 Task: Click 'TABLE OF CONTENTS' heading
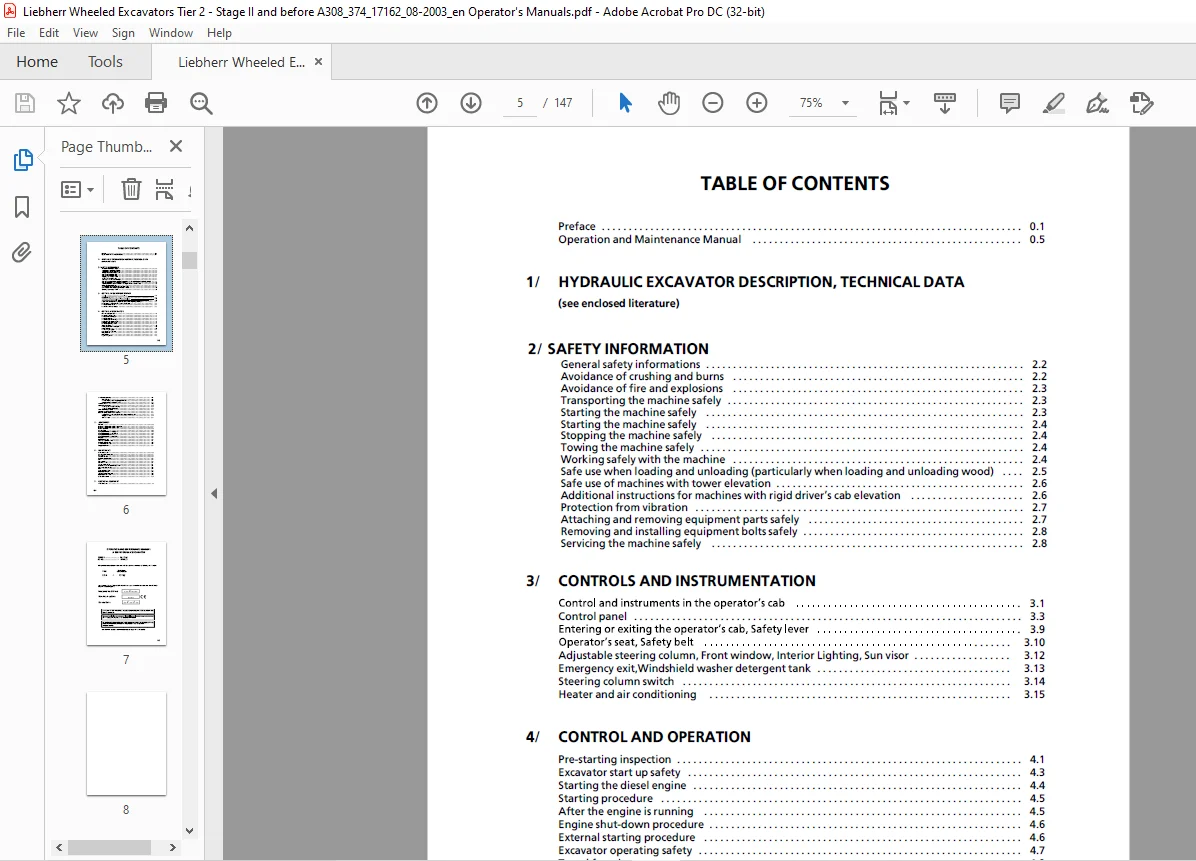[795, 184]
